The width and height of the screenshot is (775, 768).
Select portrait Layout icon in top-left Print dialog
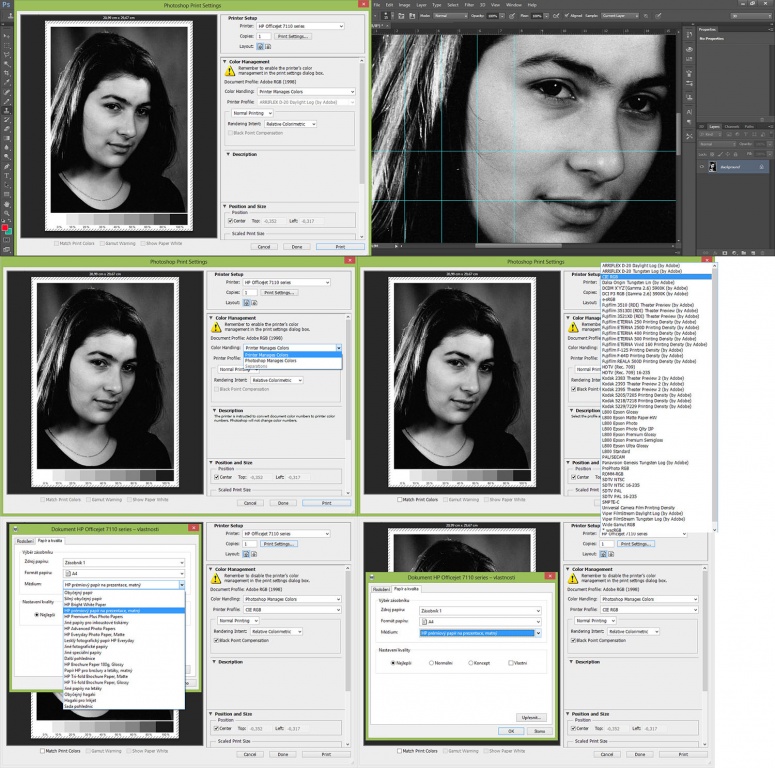coord(260,46)
